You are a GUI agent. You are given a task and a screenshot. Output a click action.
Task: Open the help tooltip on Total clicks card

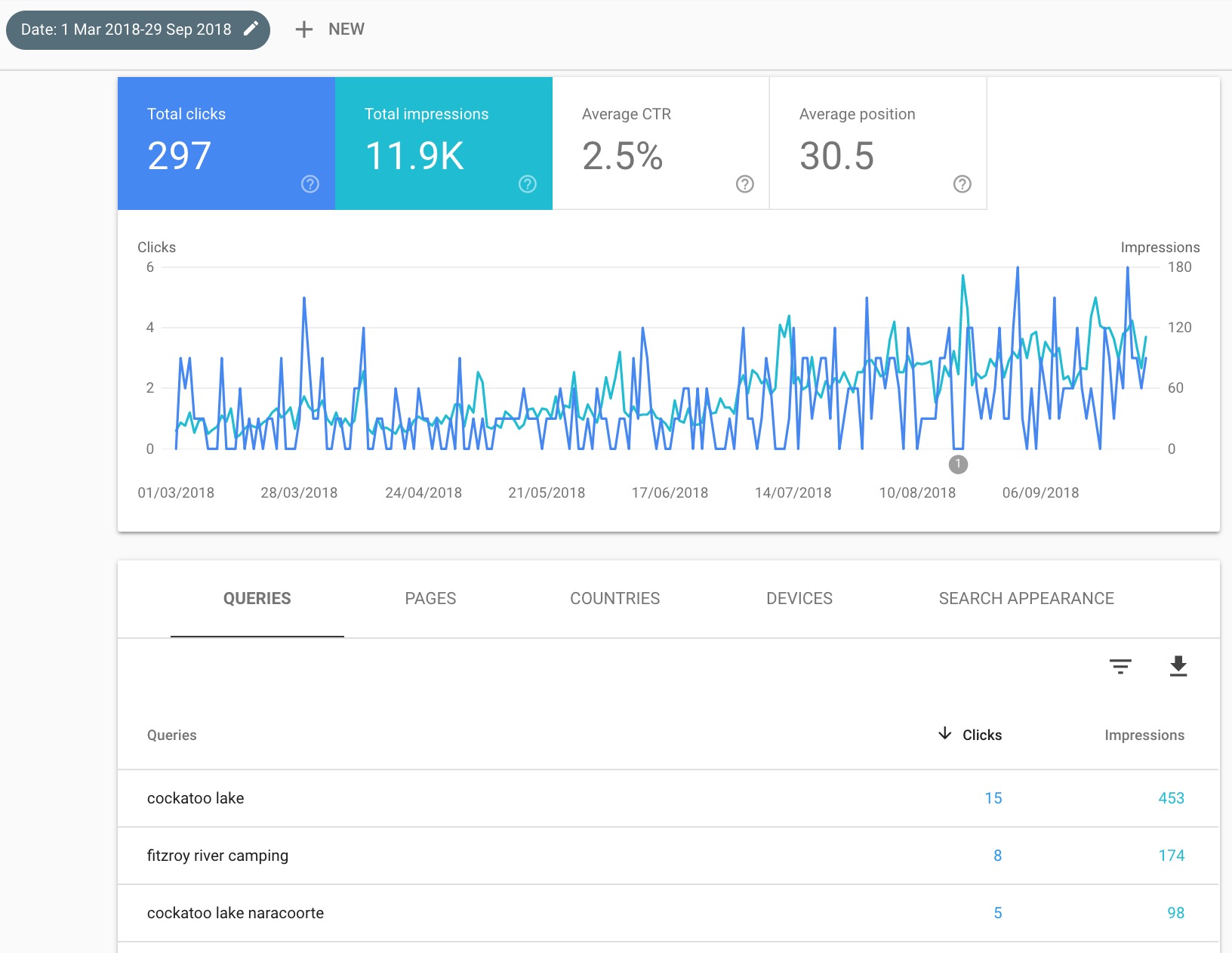pyautogui.click(x=310, y=184)
